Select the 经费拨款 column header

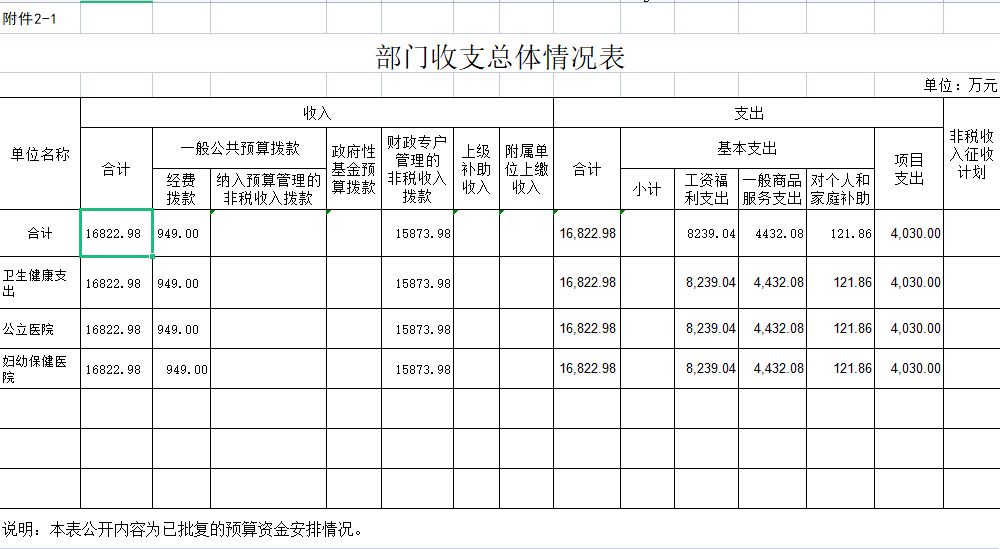point(181,189)
